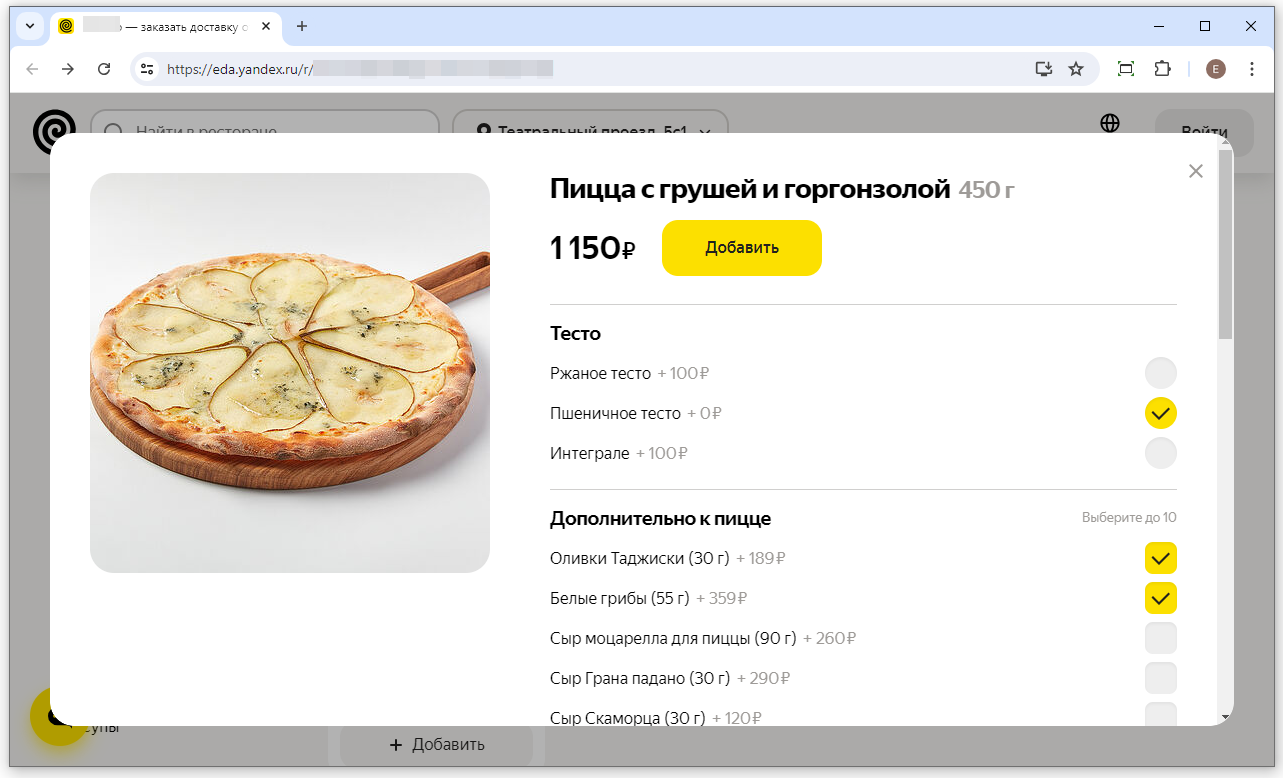Viewport: 1283px width, 778px height.
Task: Open the language globe icon
Action: 1110,123
